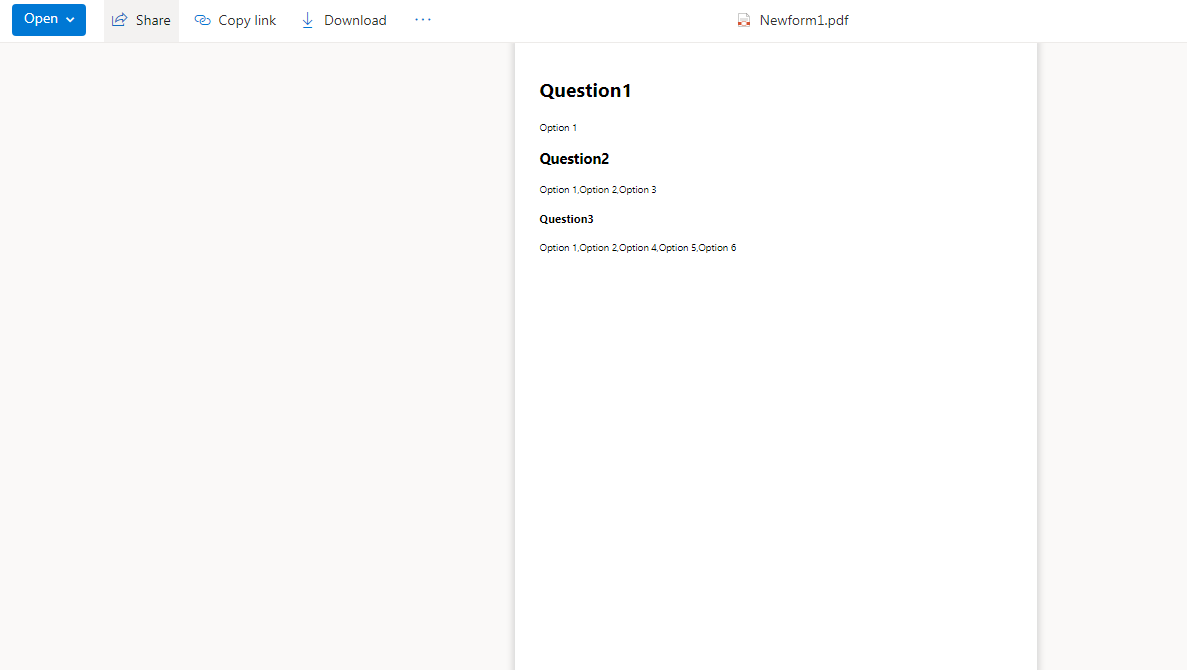1187x670 pixels.
Task: Click the Question1 heading
Action: pyautogui.click(x=585, y=91)
